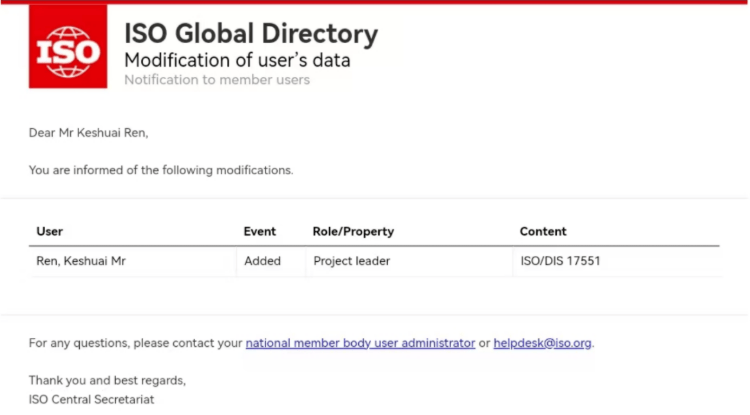This screenshot has width=750, height=415.
Task: Open national member body user administrator link
Action: pos(360,343)
